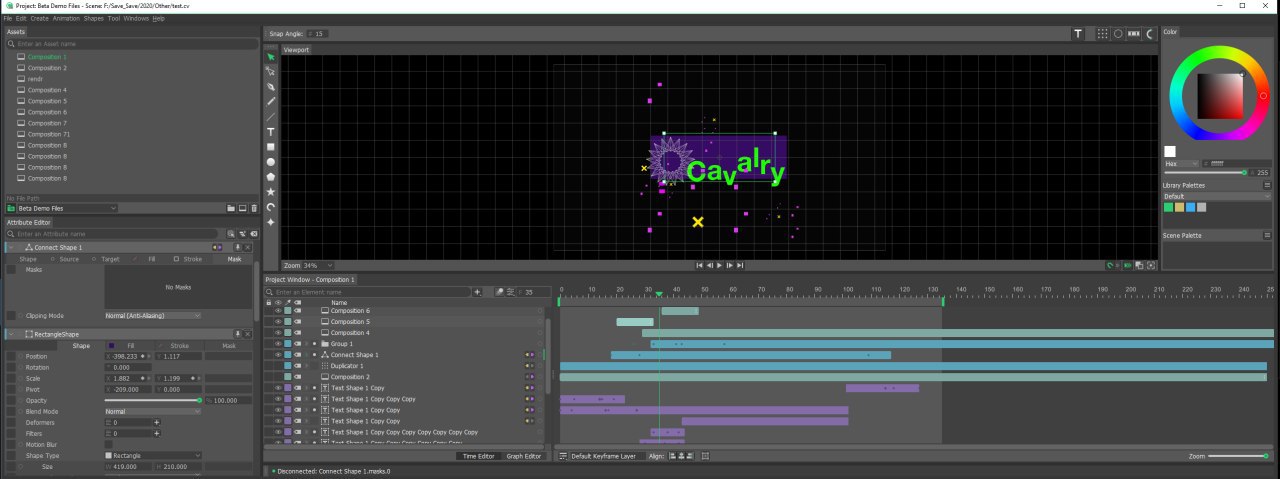Screen dimensions: 1280x479
Task: Click the trash icon in Assets panel
Action: 253,208
